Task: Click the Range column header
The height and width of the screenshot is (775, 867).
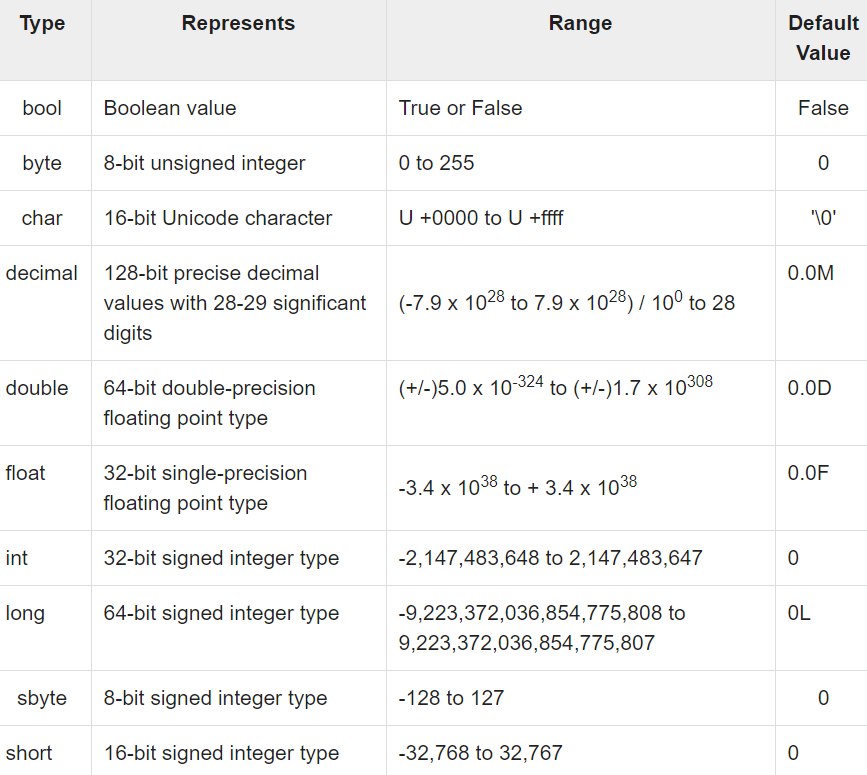Action: click(x=581, y=23)
